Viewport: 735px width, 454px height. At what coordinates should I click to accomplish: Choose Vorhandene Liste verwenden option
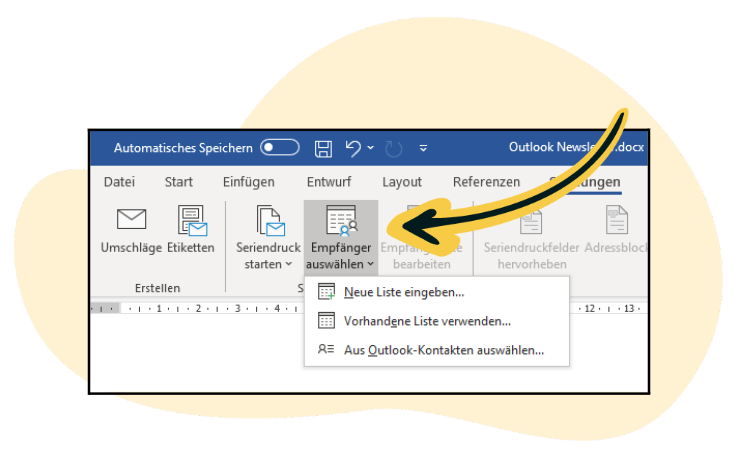click(427, 321)
